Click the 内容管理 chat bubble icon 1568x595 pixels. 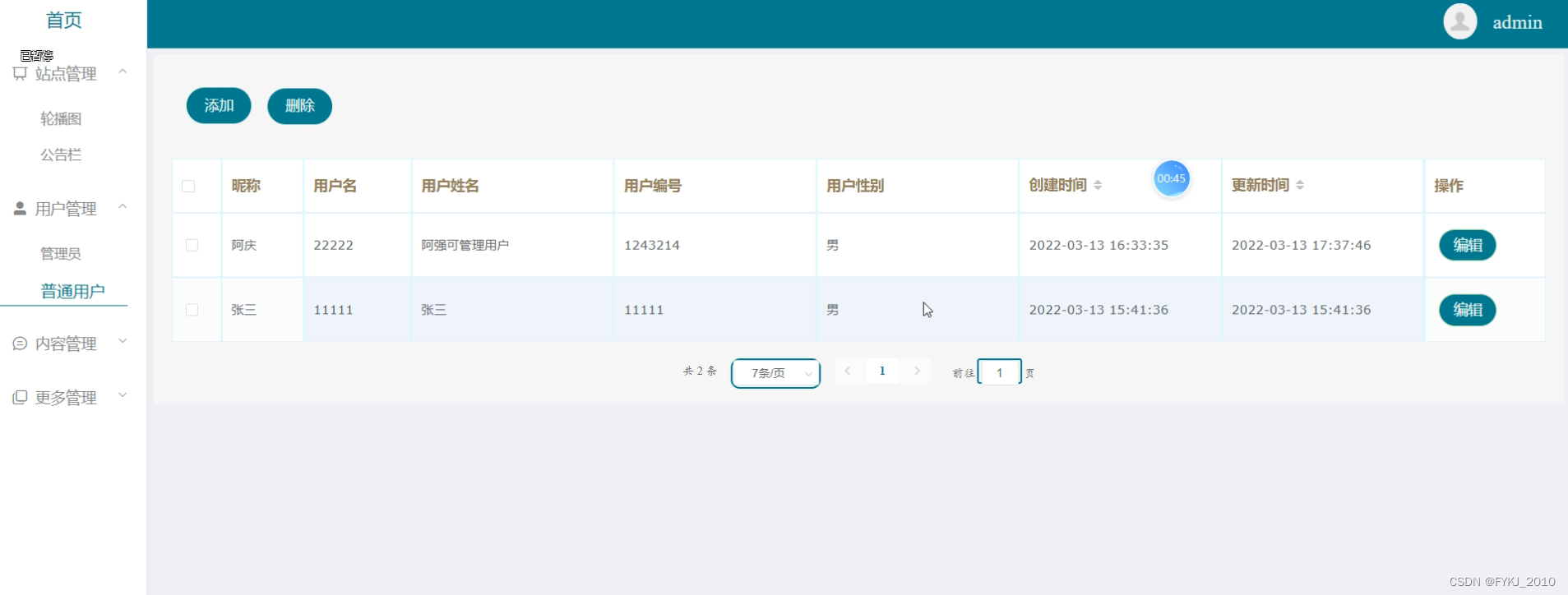tap(20, 344)
